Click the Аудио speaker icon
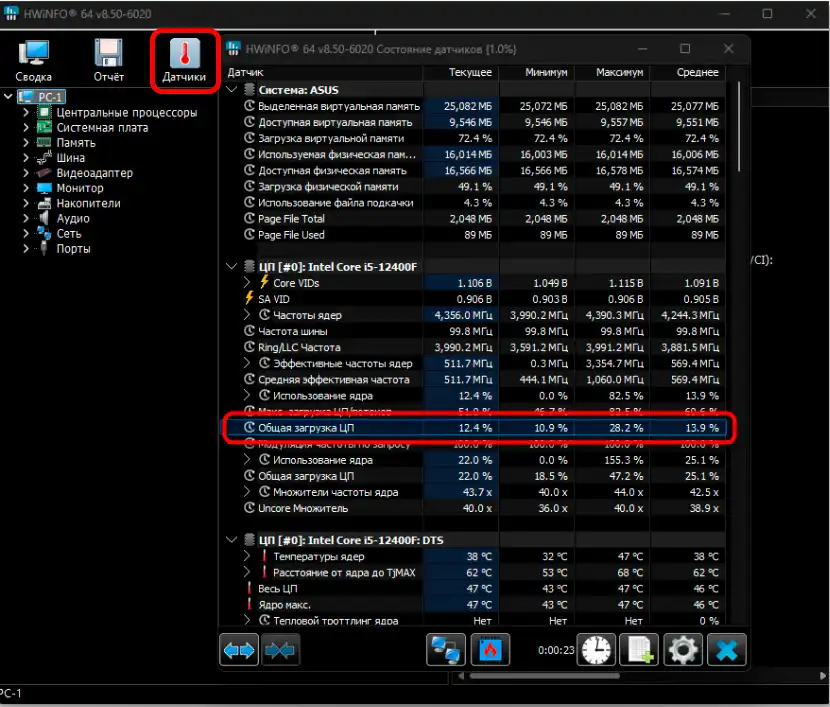 pos(44,218)
